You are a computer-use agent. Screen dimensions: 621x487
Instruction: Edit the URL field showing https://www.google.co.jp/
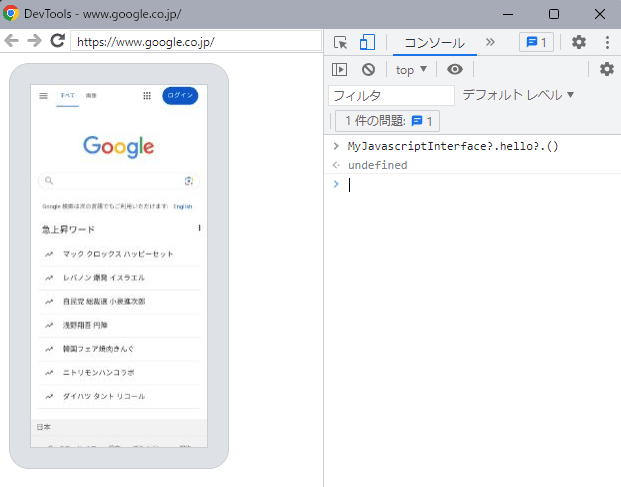(x=196, y=41)
